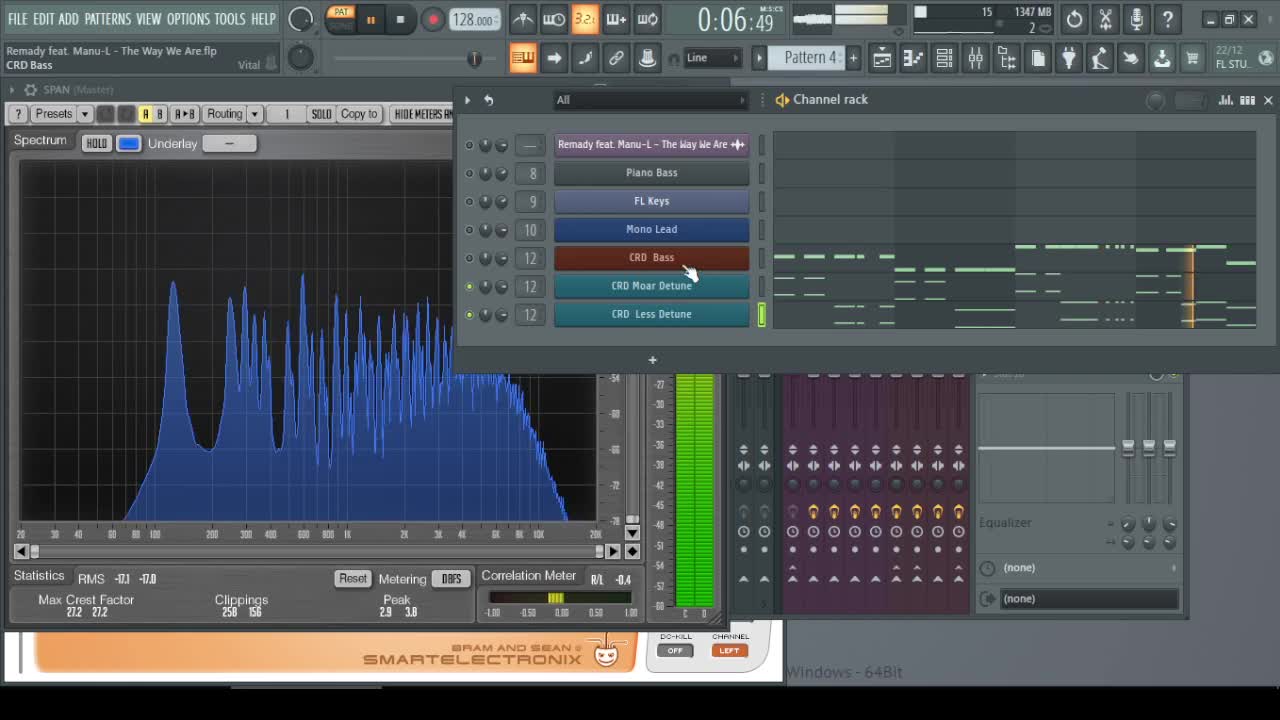
Task: Toggle PAT pattern mode button
Action: 341,13
